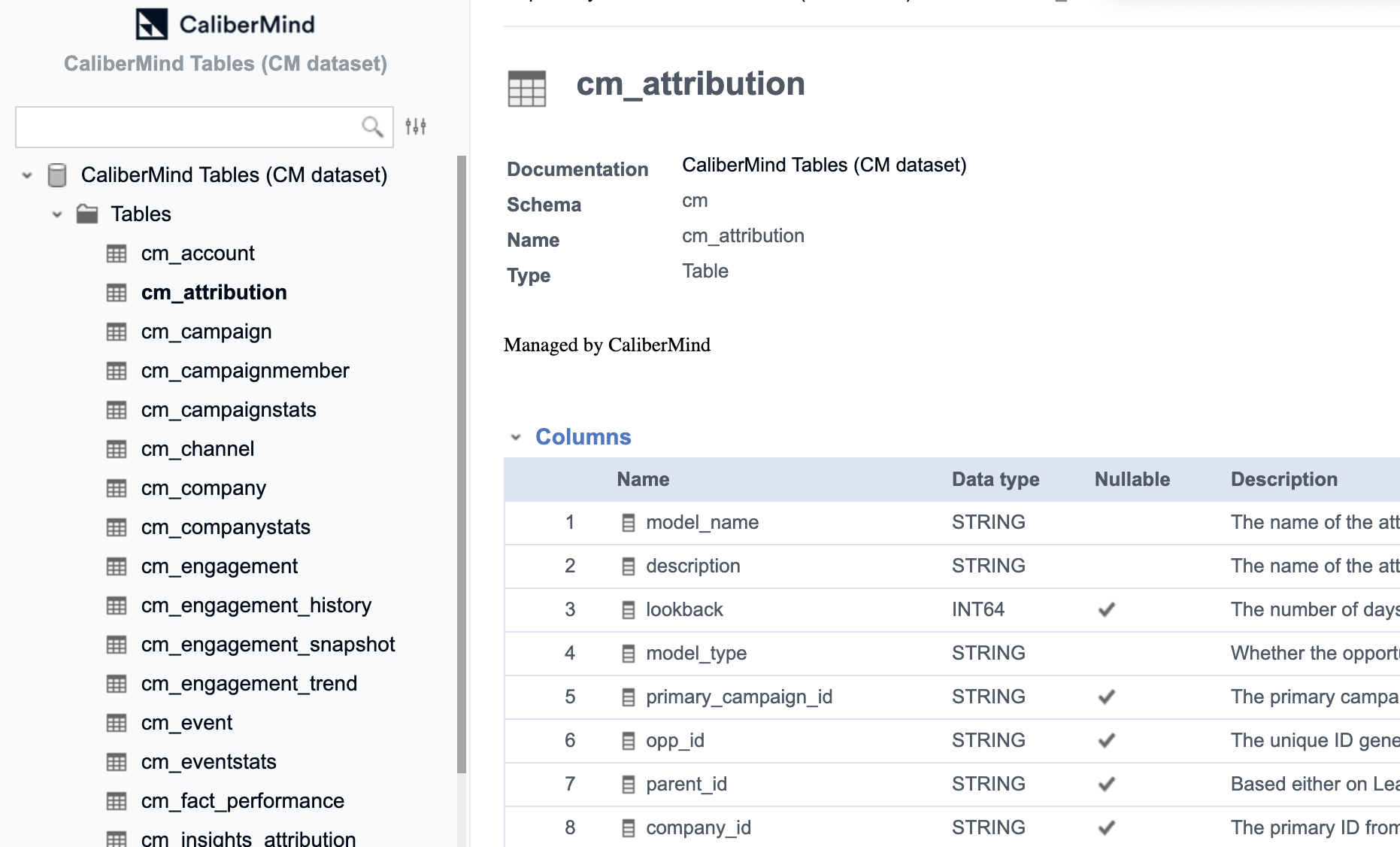This screenshot has width=1400, height=847.
Task: Click the table icon beside cm_campaignstats
Action: coord(117,410)
